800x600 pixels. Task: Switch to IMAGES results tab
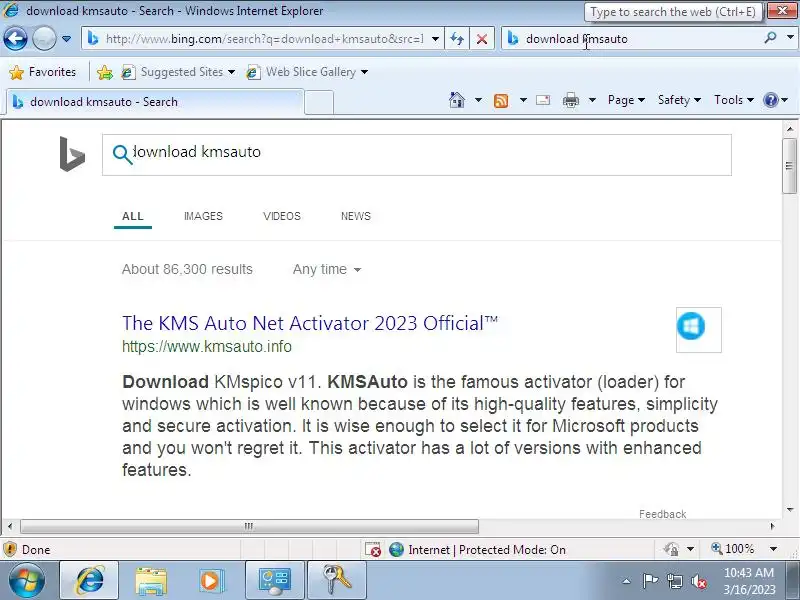point(203,216)
